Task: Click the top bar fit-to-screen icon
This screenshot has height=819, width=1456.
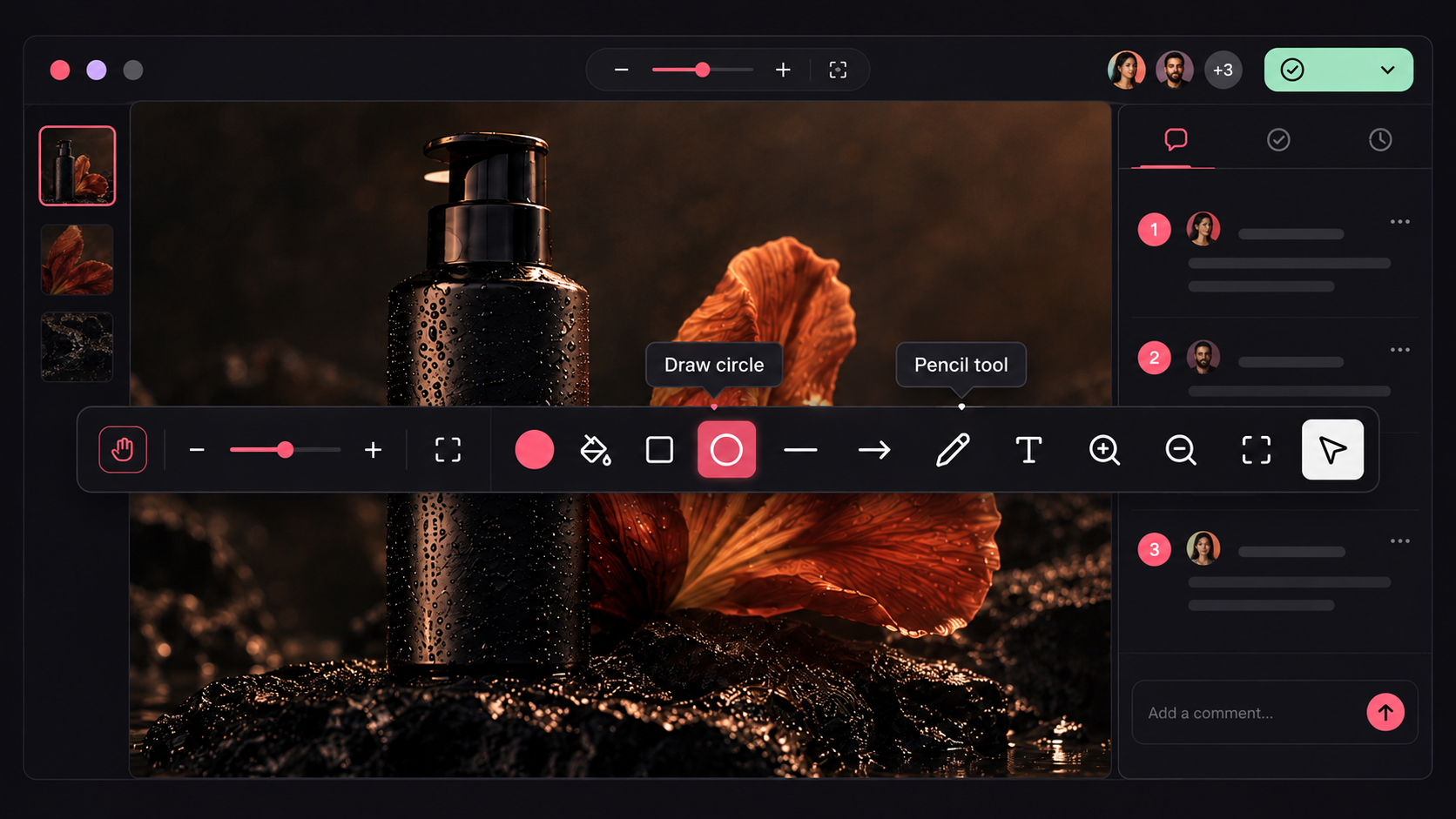Action: pos(838,70)
